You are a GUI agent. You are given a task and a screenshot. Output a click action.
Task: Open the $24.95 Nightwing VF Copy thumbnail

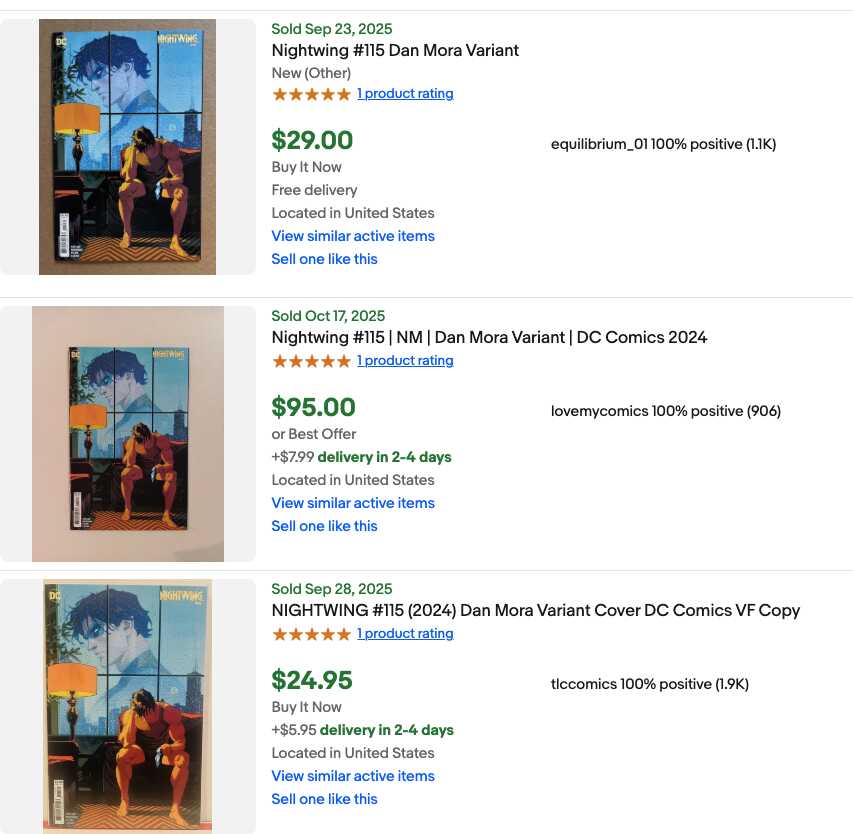point(127,706)
